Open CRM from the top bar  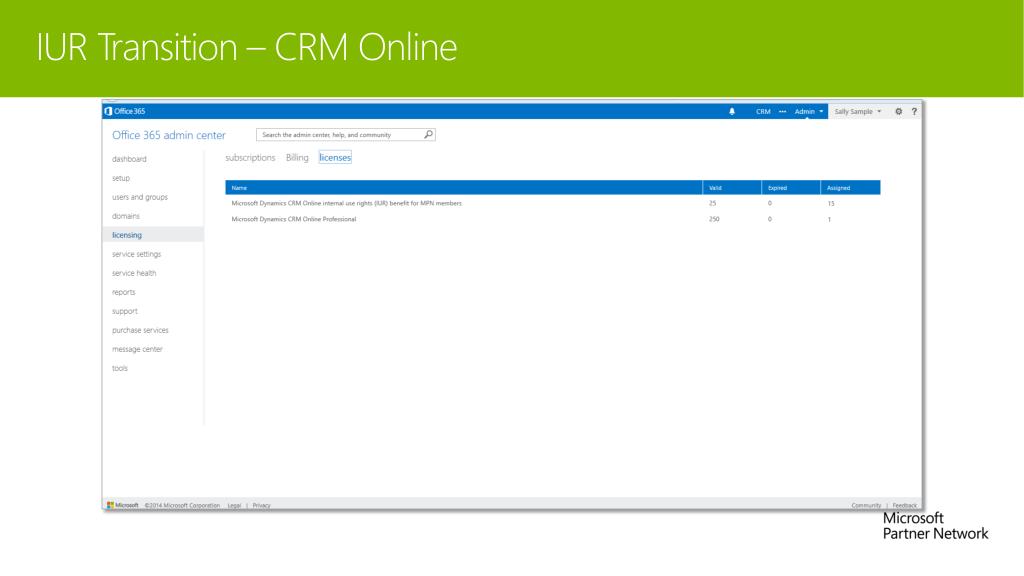[763, 112]
